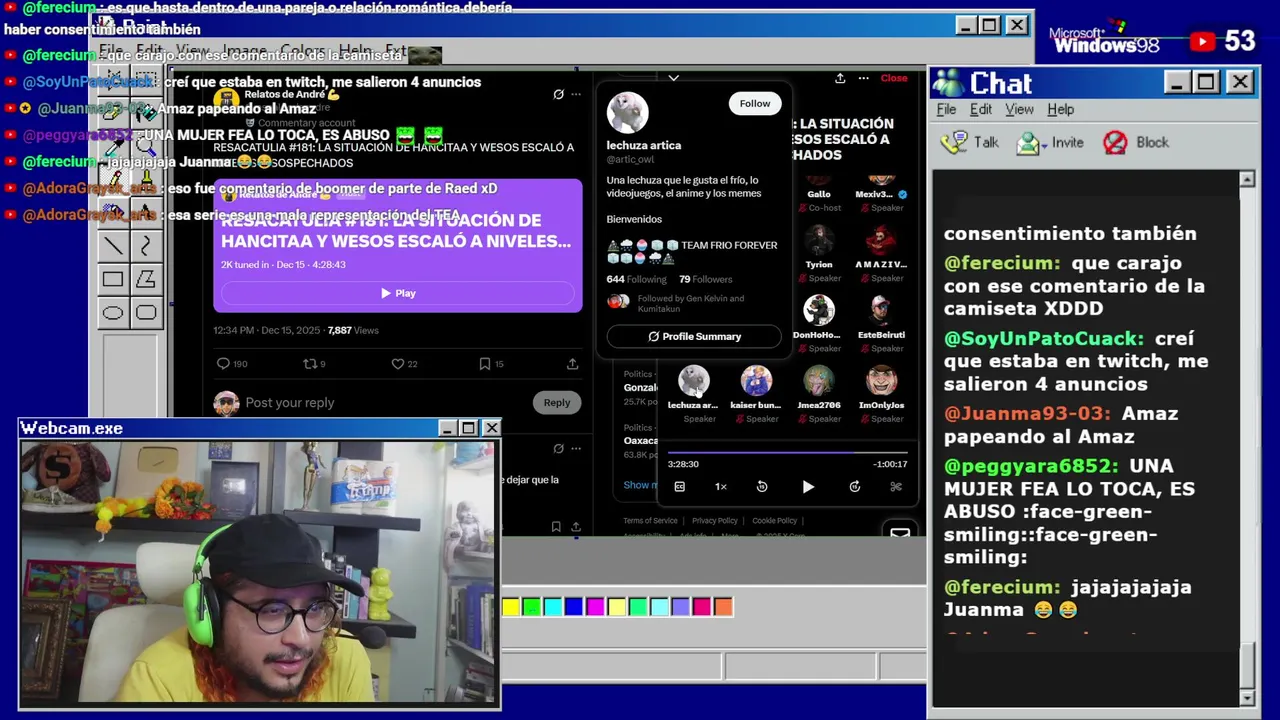The width and height of the screenshot is (1280, 720).
Task: Select the Line tool in Paint
Action: click(113, 246)
